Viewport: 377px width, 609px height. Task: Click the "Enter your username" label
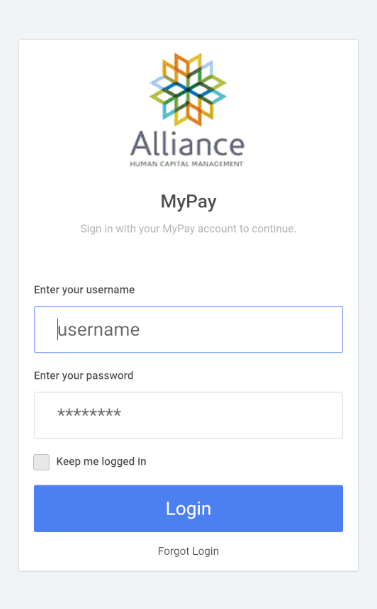pyautogui.click(x=84, y=290)
